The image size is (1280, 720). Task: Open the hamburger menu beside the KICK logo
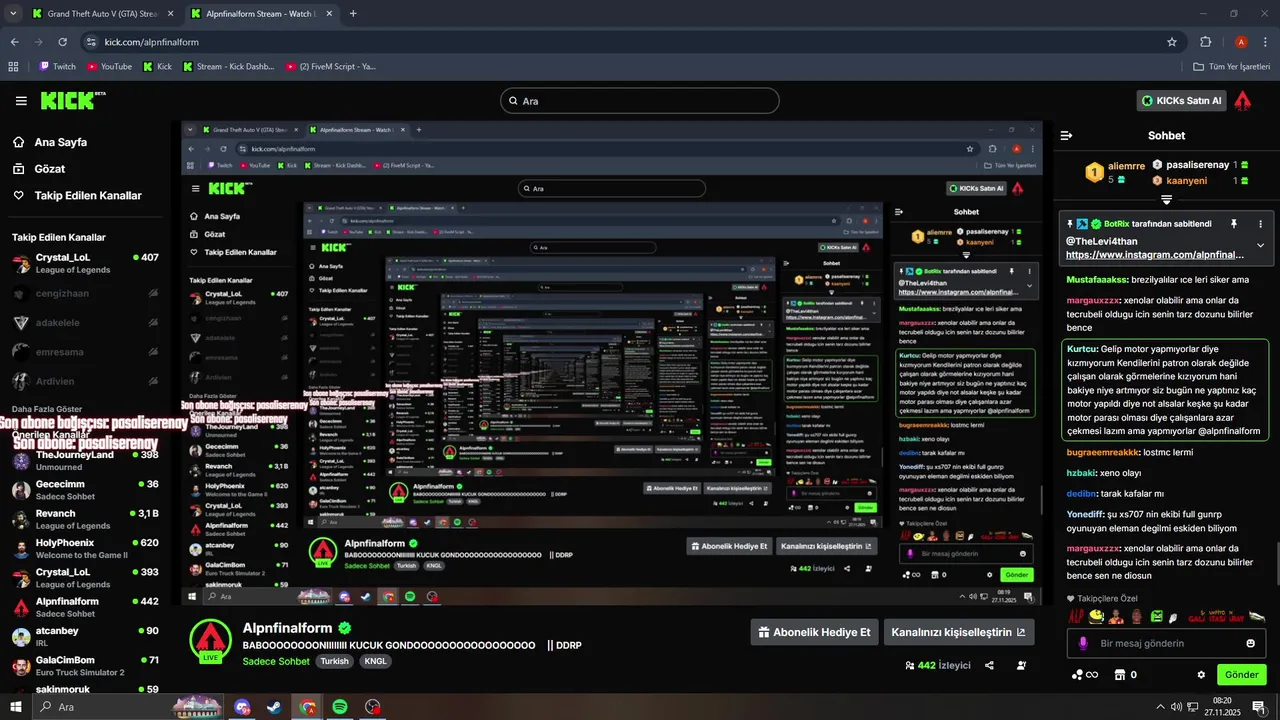pos(21,101)
